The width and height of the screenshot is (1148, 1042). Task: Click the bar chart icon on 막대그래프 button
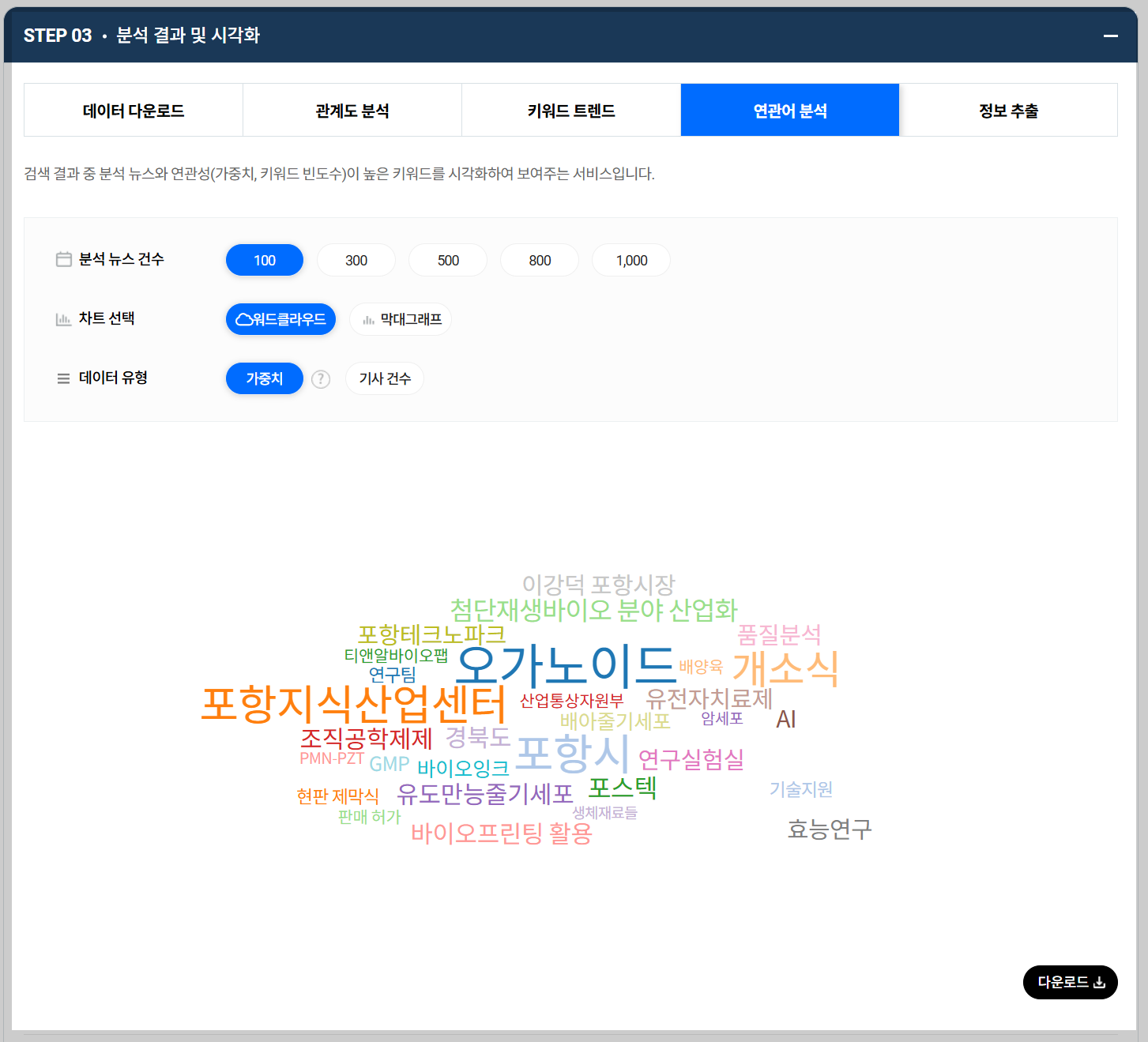click(368, 319)
